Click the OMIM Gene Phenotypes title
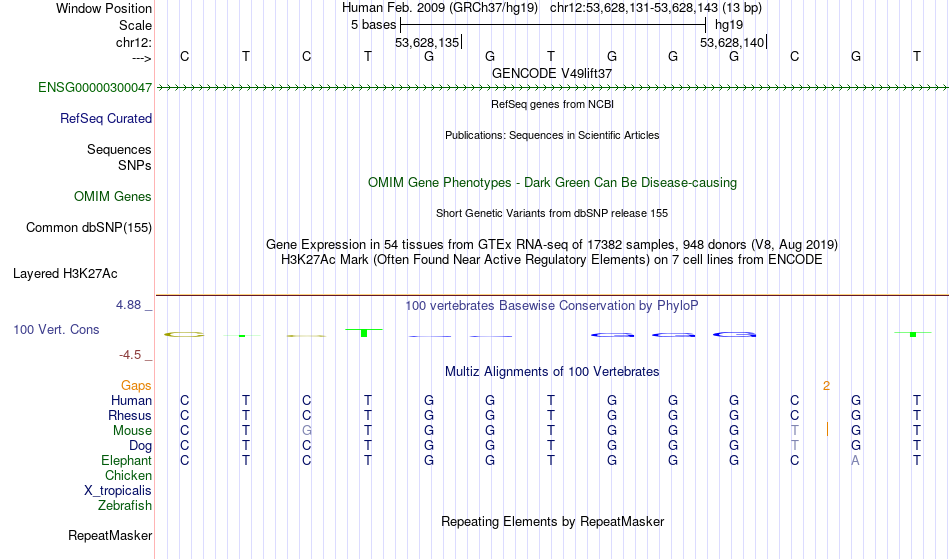Image resolution: width=950 pixels, height=559 pixels. [x=552, y=183]
